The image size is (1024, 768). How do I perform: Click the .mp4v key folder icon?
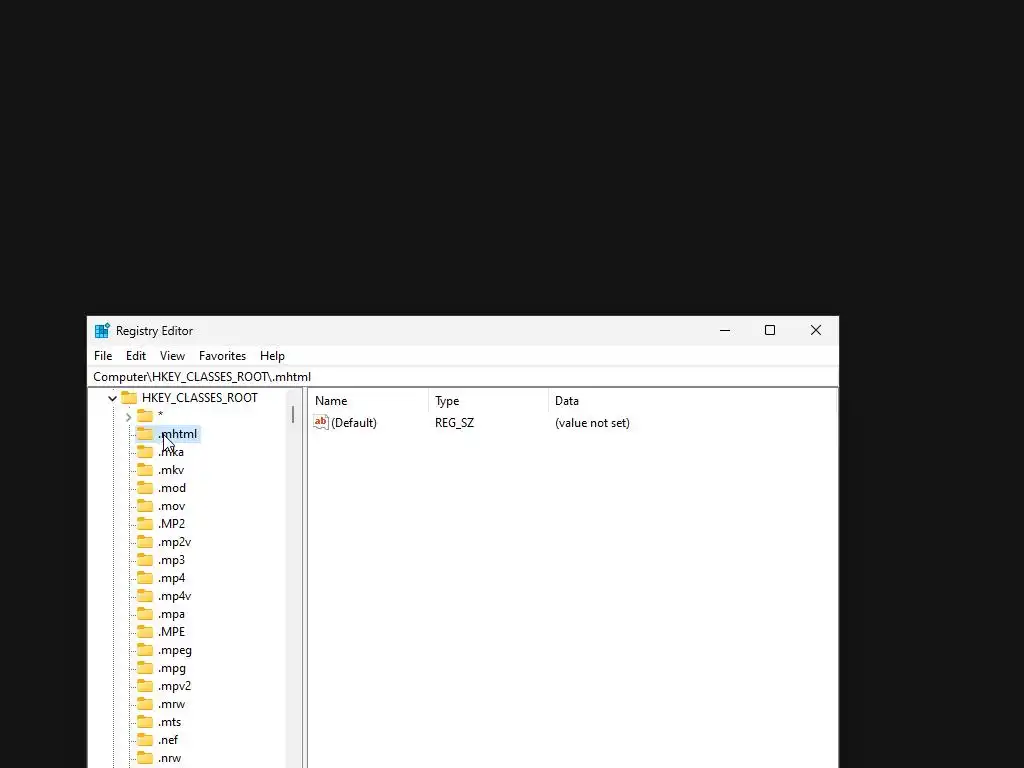tap(145, 596)
